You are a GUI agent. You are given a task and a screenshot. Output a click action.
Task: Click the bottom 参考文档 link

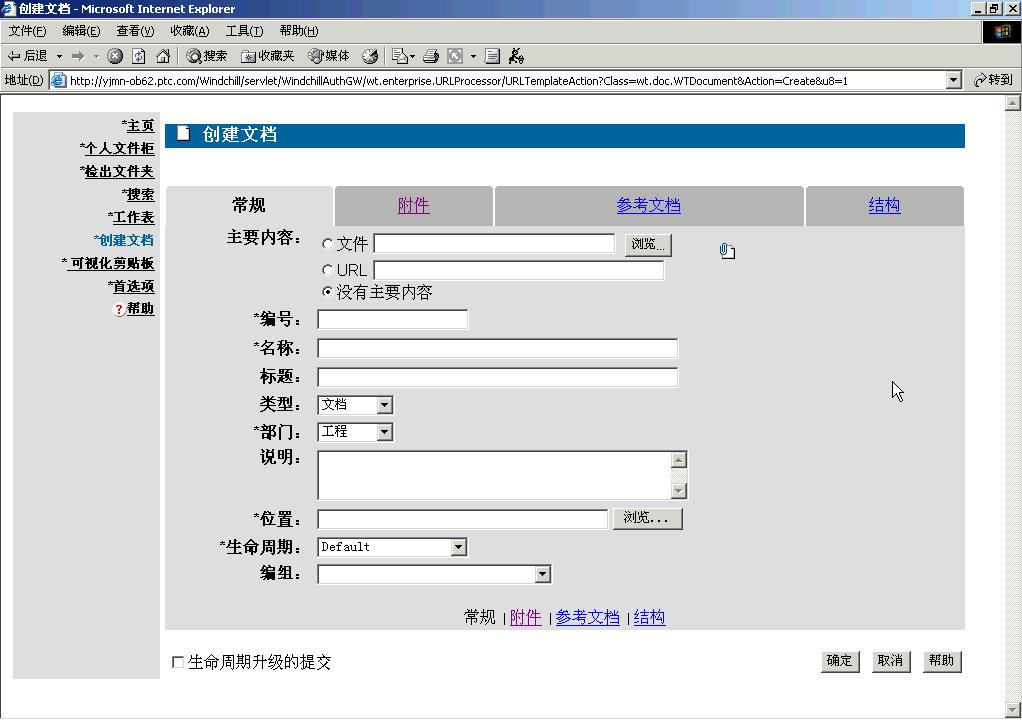pos(587,617)
